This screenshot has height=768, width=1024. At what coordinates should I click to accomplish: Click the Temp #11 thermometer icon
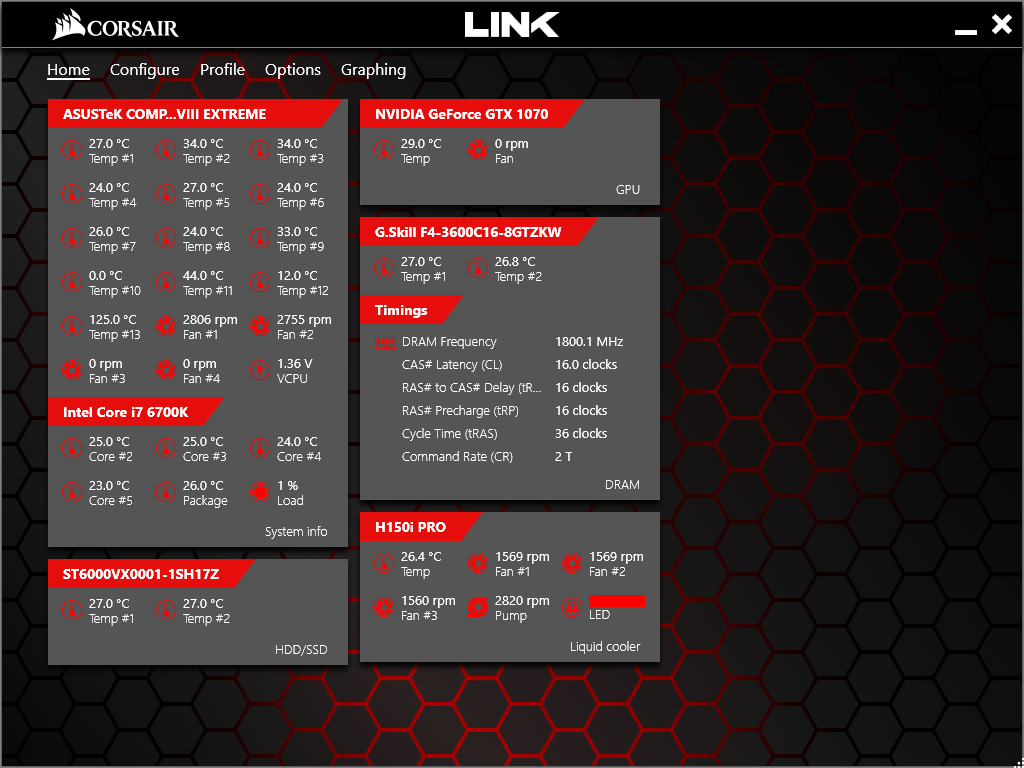coord(166,283)
